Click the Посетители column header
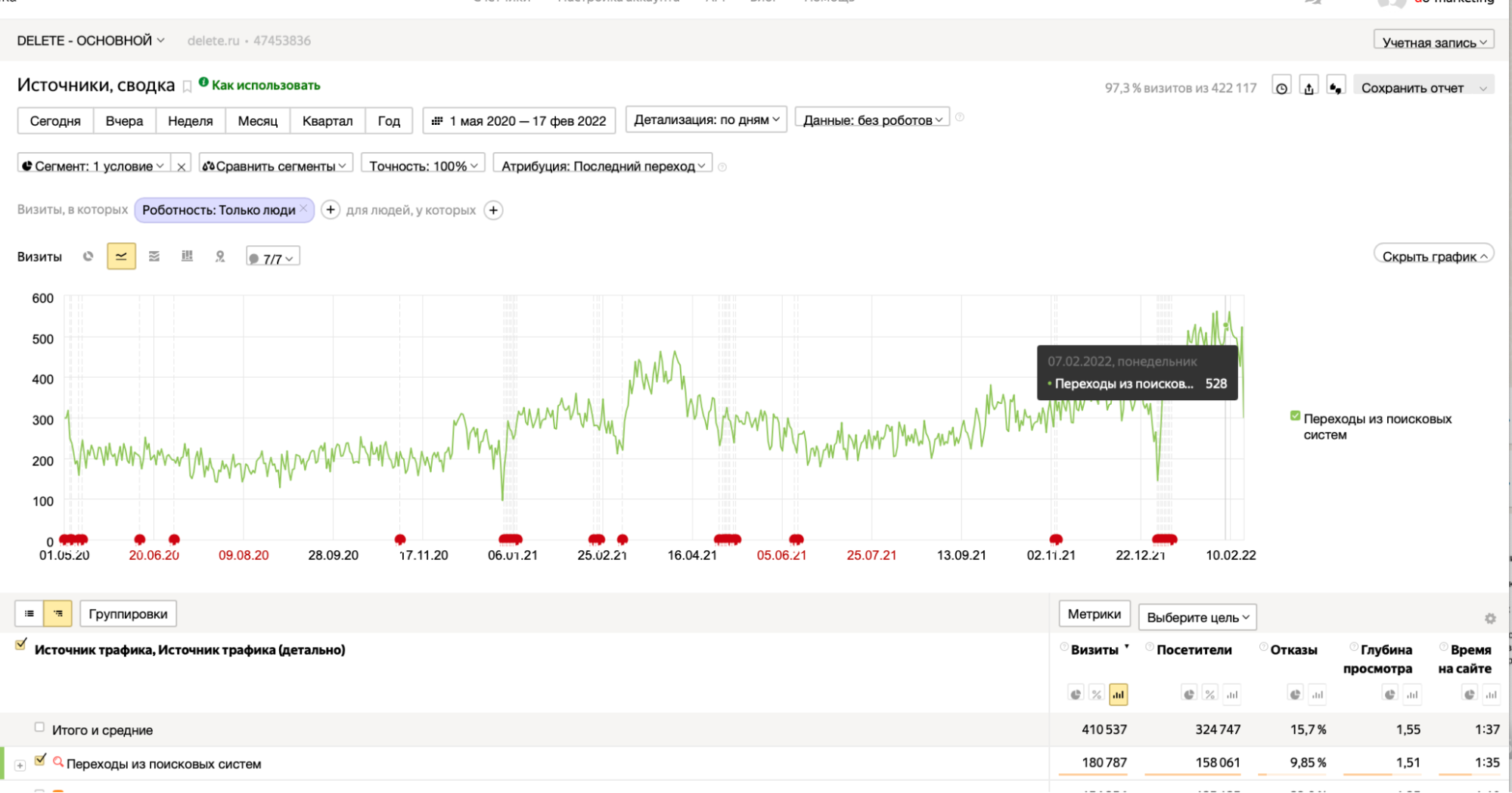1512x793 pixels. (1194, 650)
